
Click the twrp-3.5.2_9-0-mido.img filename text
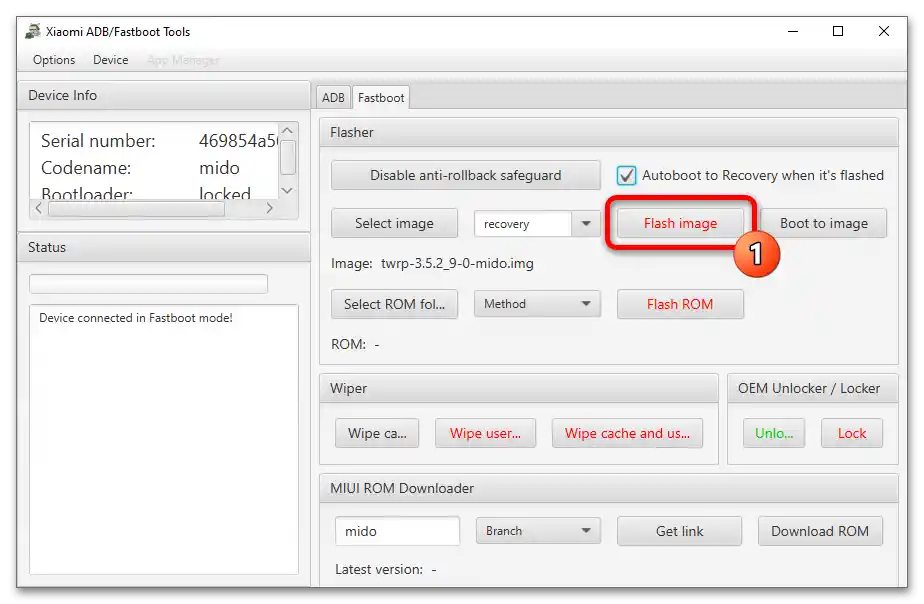pyautogui.click(x=457, y=263)
